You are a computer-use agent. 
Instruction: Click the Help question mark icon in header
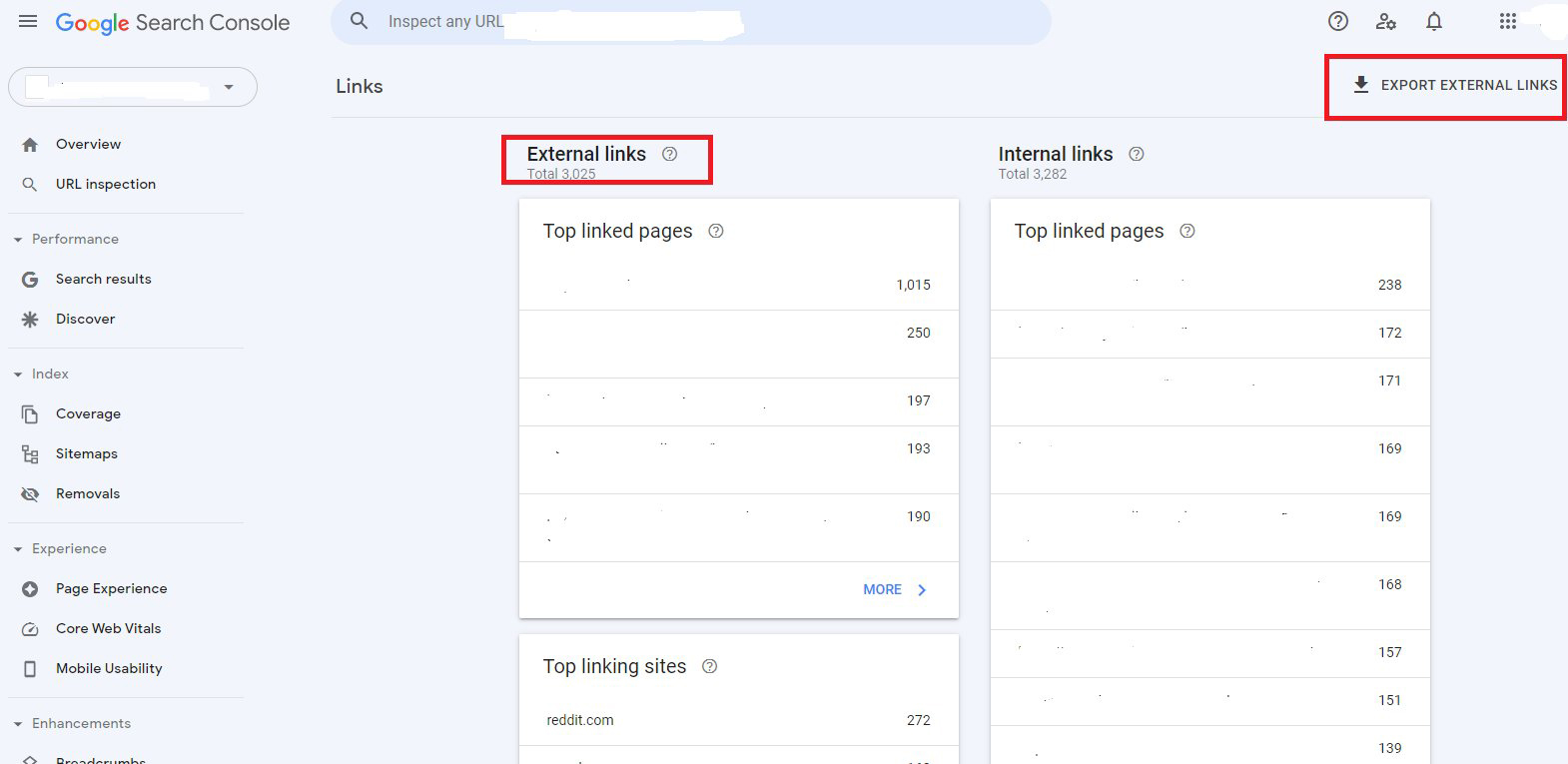pos(1338,21)
